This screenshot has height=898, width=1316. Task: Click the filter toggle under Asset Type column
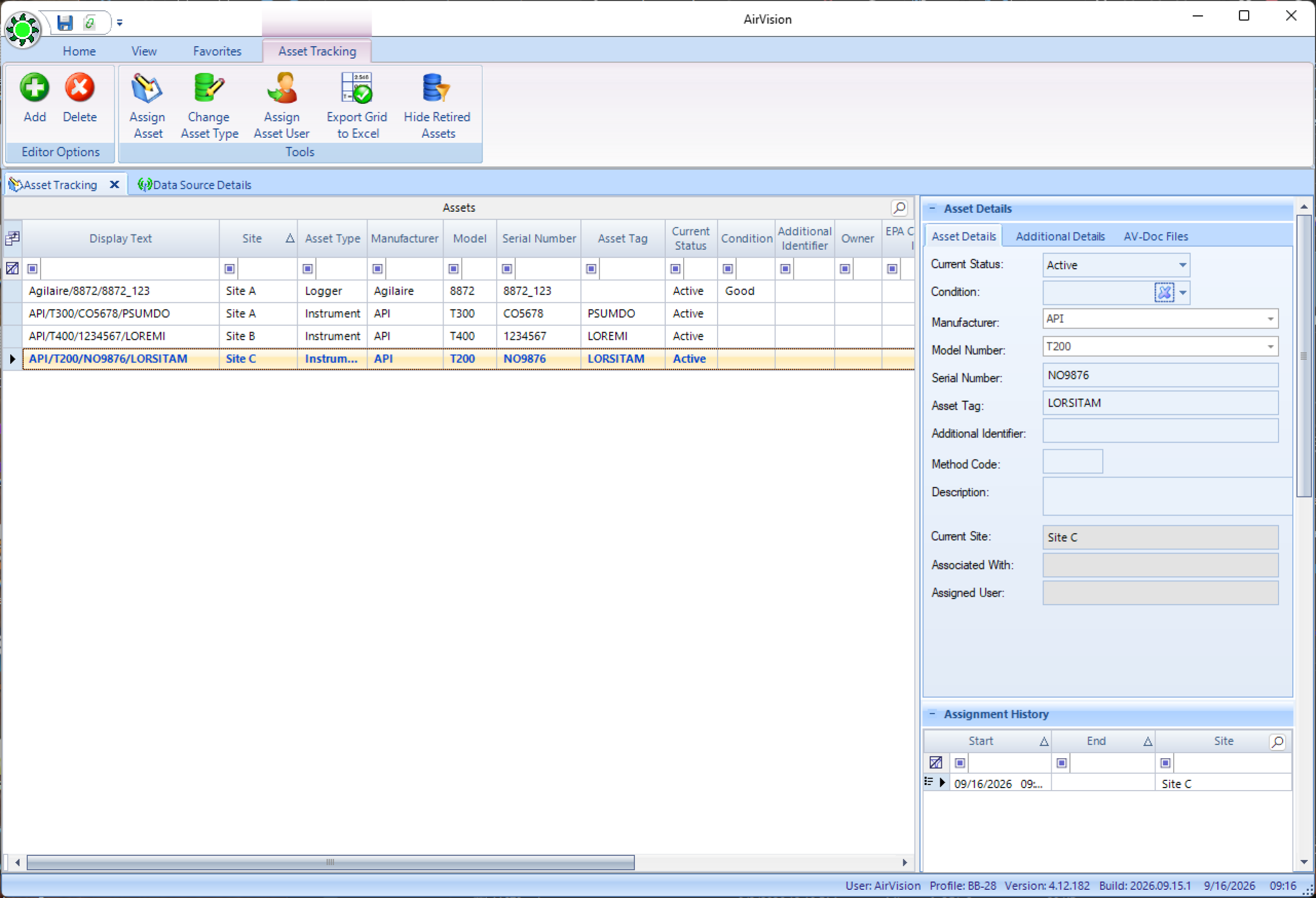[x=307, y=268]
